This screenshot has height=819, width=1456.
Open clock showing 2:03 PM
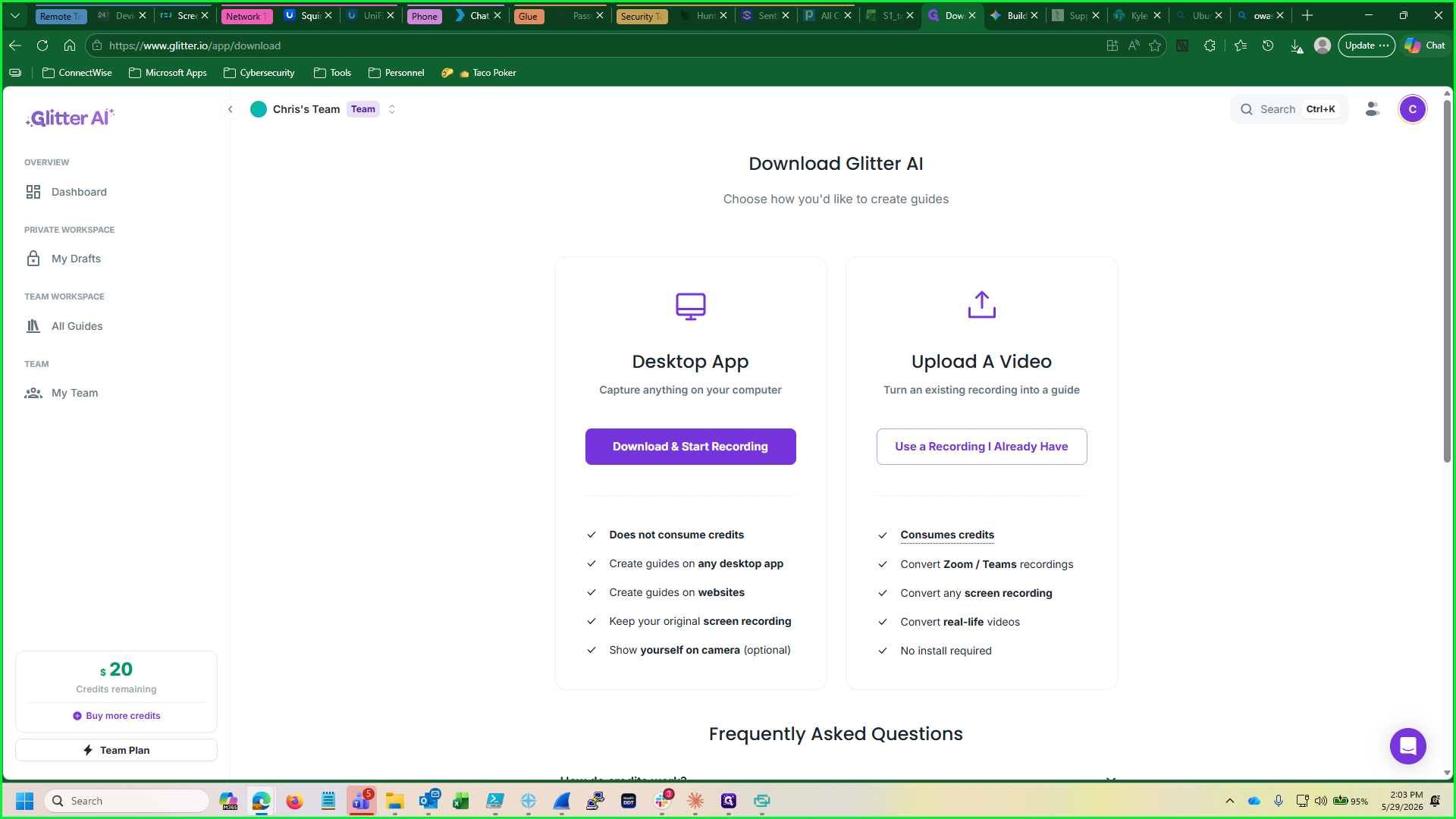point(1402,801)
